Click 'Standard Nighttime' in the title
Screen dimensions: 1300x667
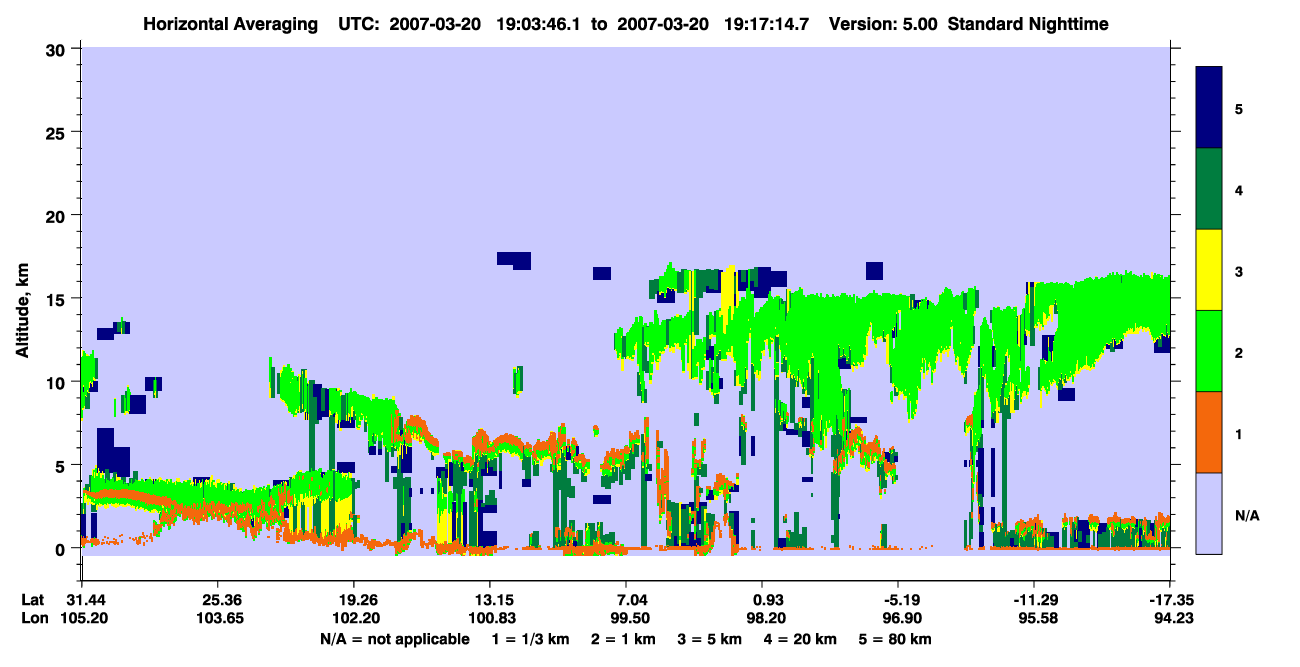1027,23
